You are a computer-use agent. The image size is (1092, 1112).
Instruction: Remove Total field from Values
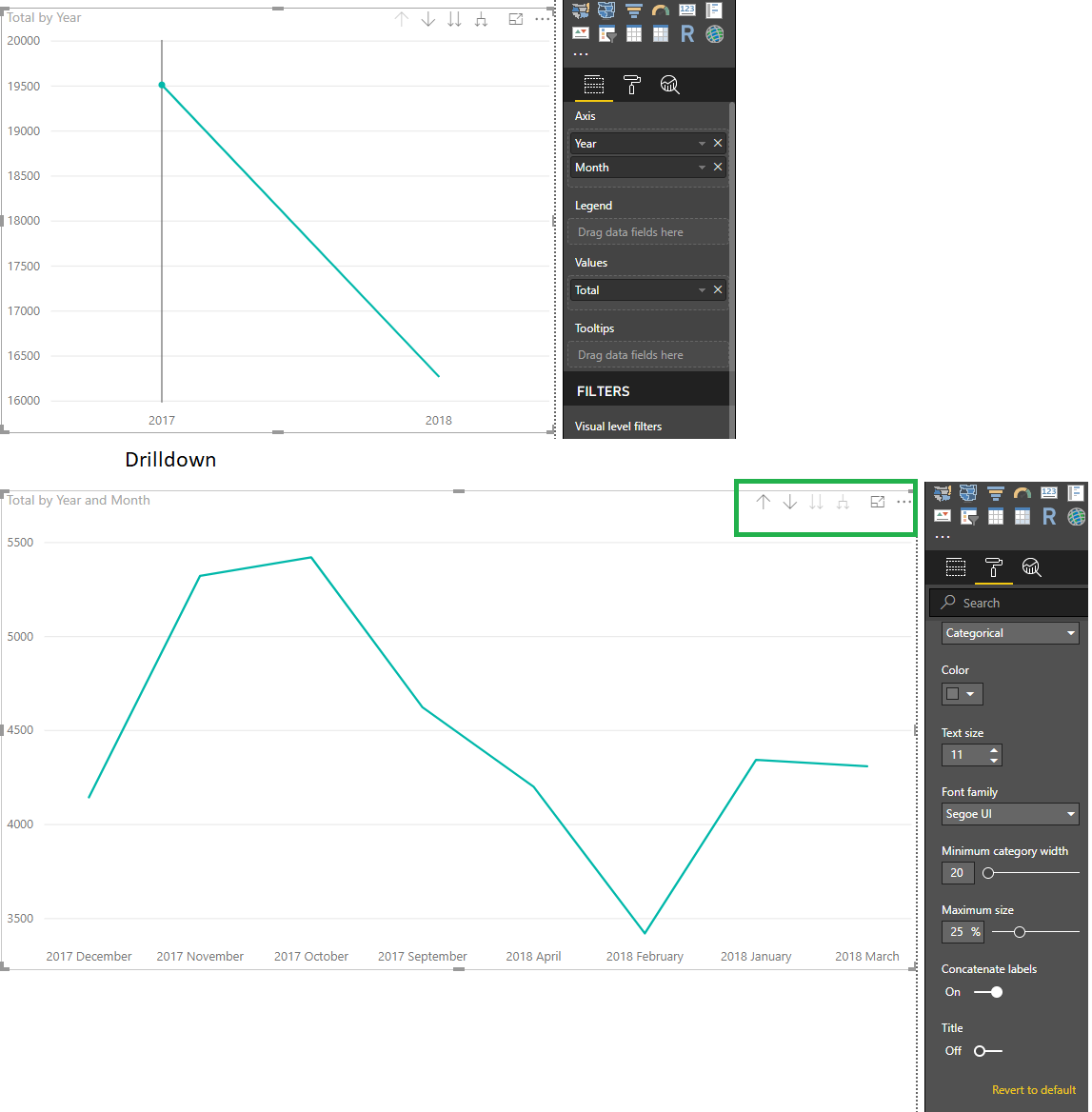point(718,289)
